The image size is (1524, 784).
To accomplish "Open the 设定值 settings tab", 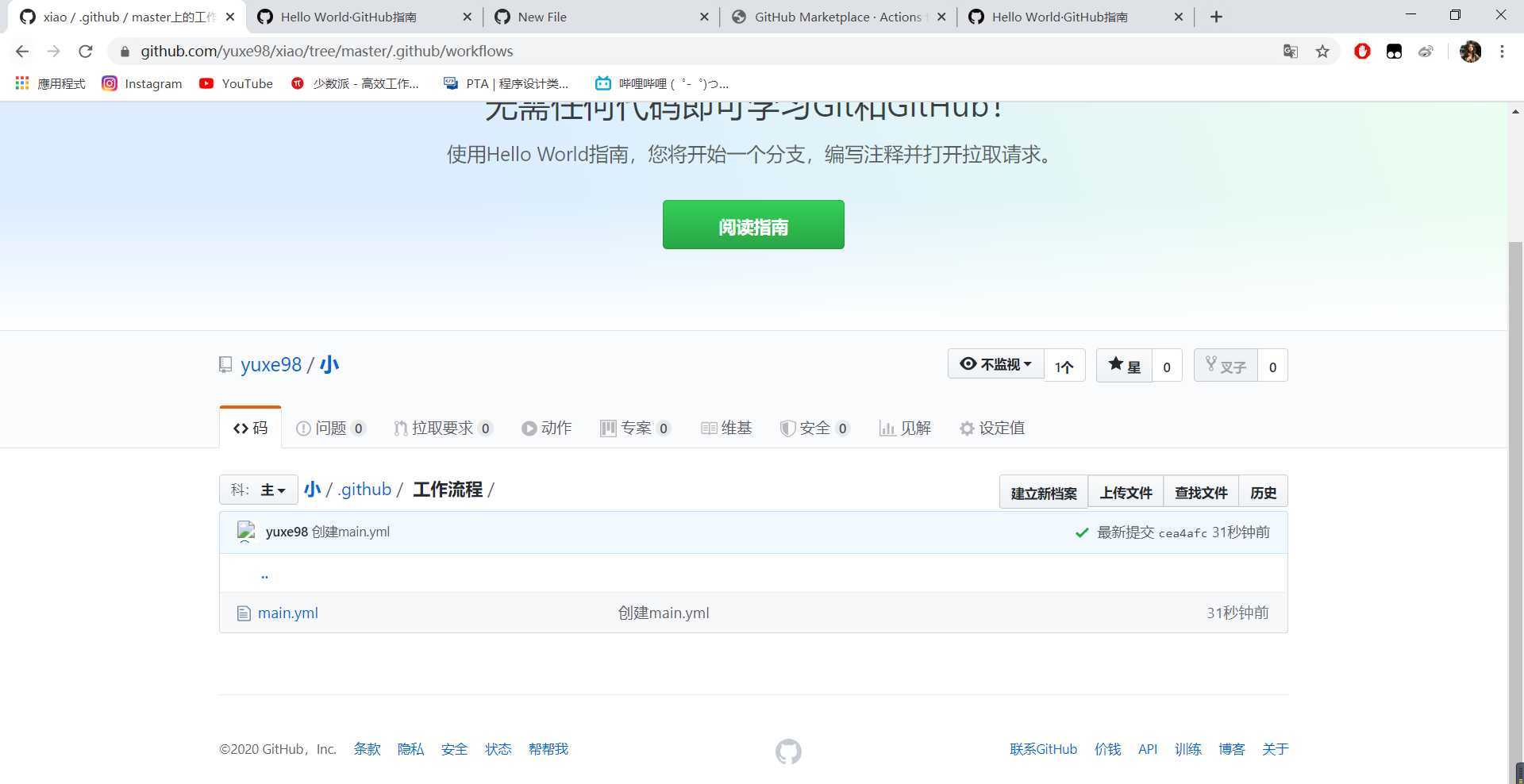I will 992,429.
